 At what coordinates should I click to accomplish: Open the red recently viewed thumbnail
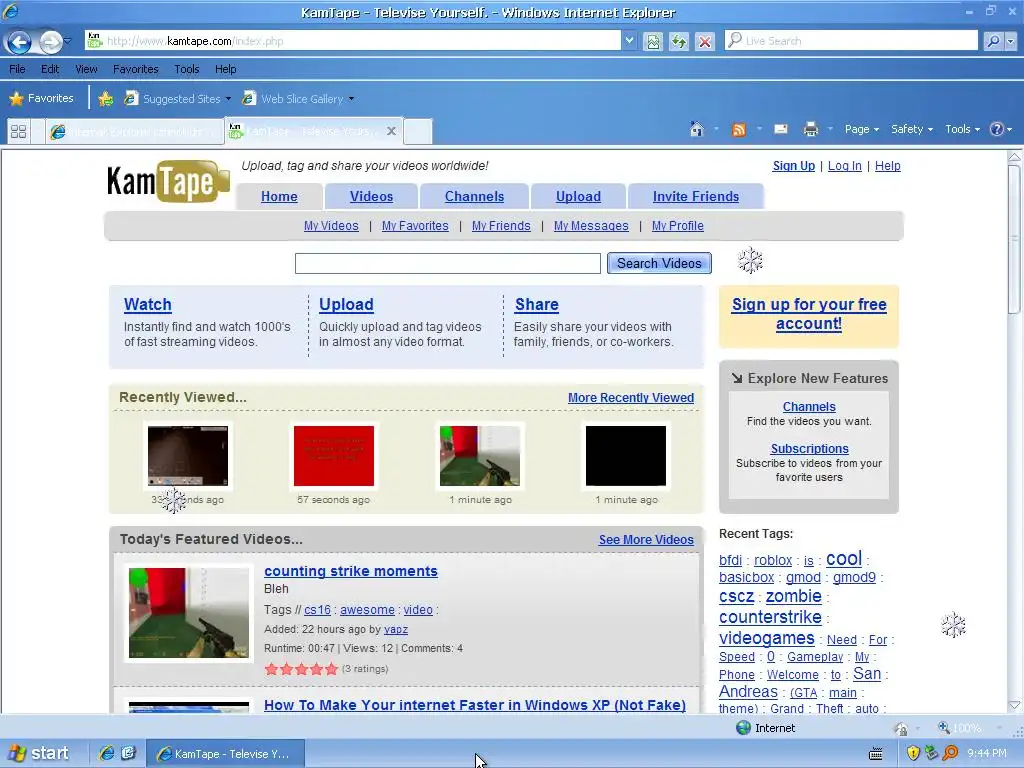pos(334,456)
